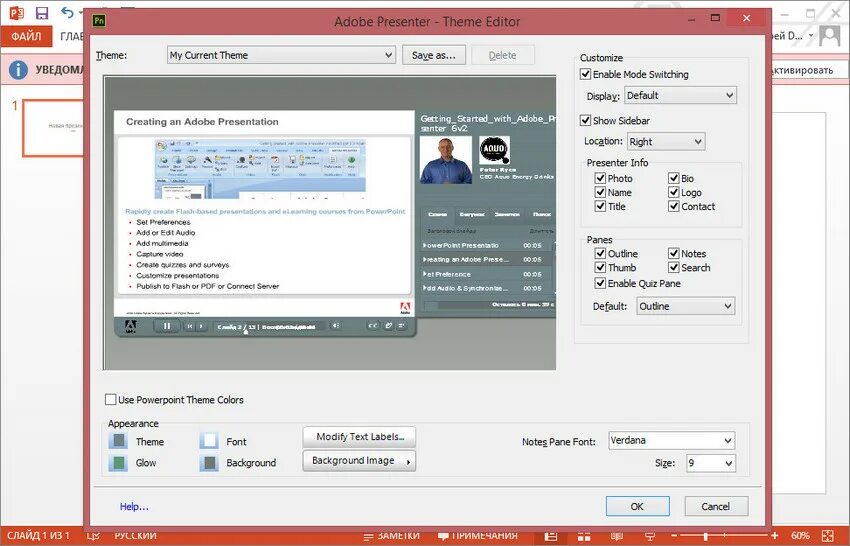Click the notification info icon in PowerPoint

pos(18,70)
